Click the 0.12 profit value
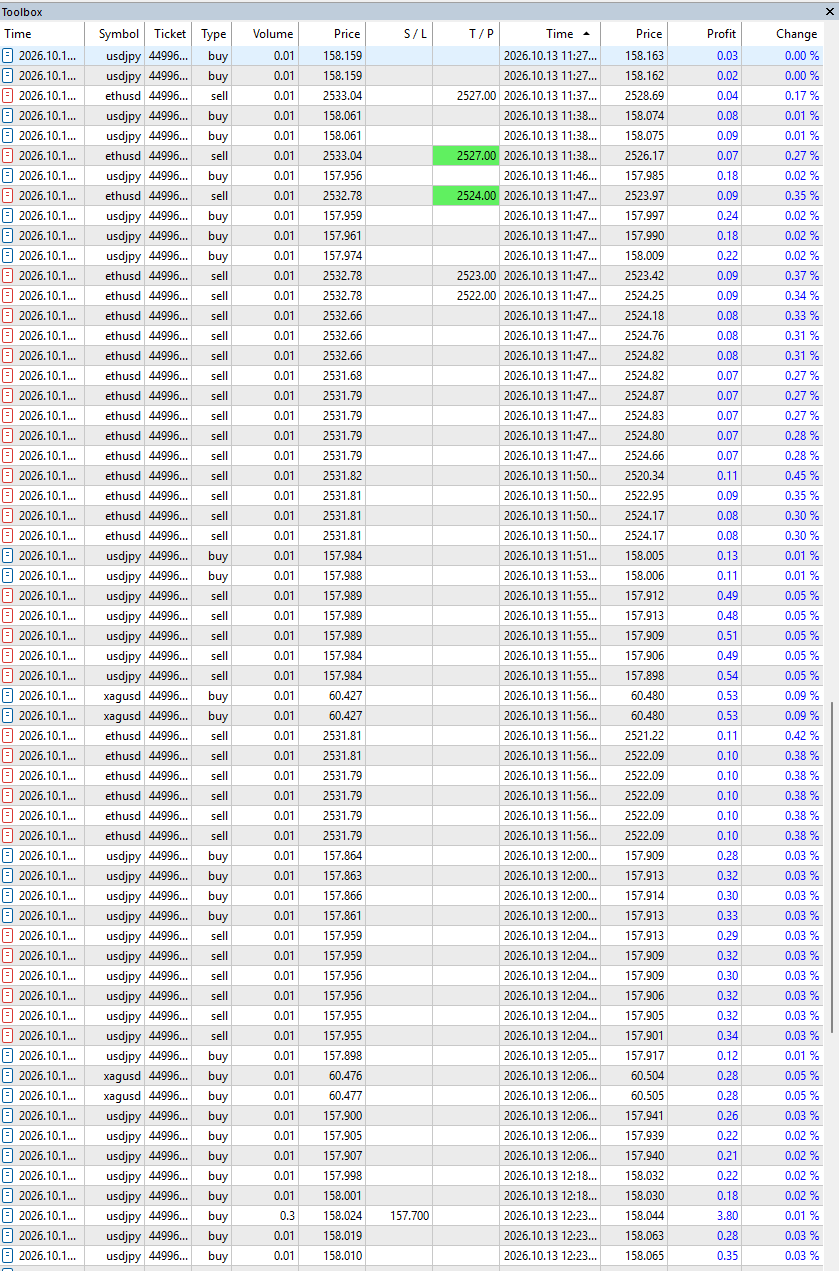This screenshot has width=839, height=1271. (726, 1056)
